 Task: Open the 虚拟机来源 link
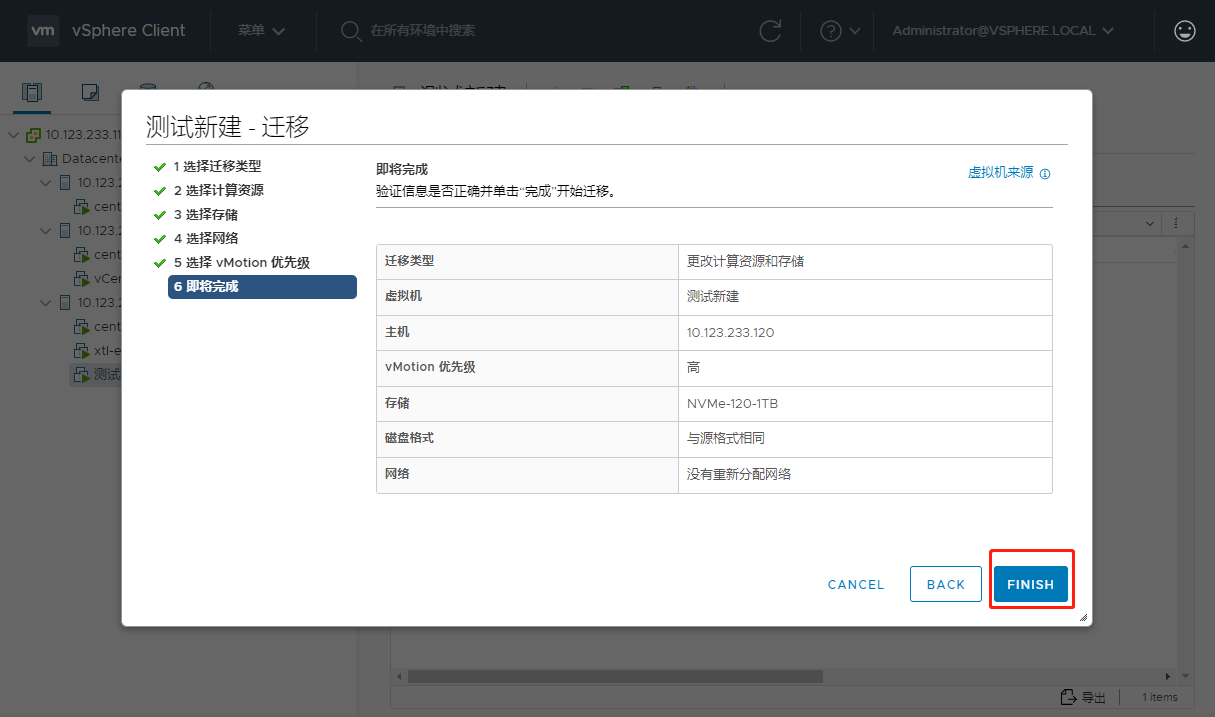tap(1000, 172)
